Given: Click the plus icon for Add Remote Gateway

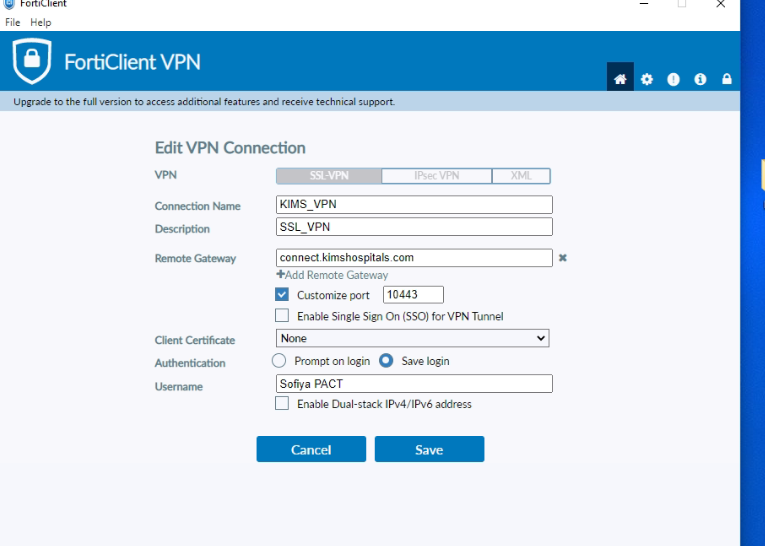Looking at the screenshot, I should tap(280, 274).
